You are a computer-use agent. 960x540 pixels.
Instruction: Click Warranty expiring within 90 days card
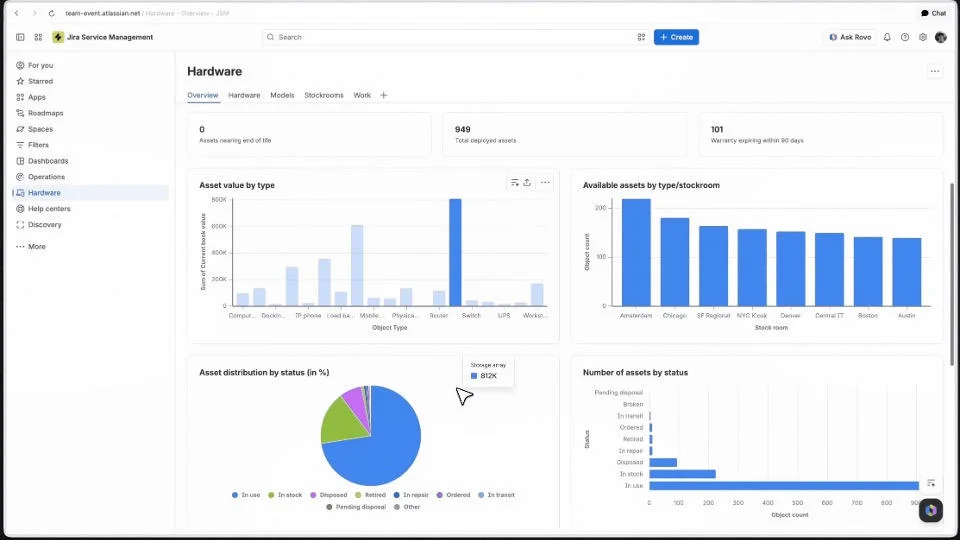(x=821, y=135)
